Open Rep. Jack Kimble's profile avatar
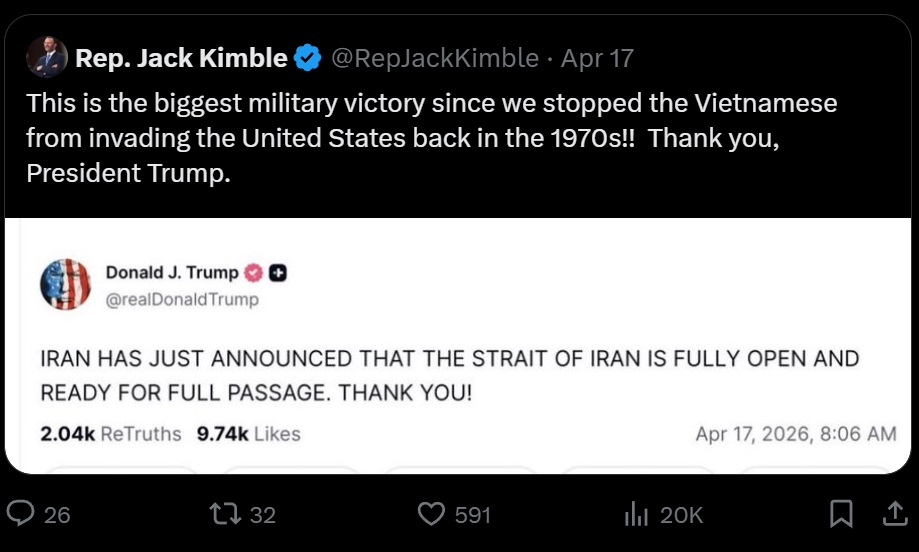919x552 pixels. click(47, 58)
